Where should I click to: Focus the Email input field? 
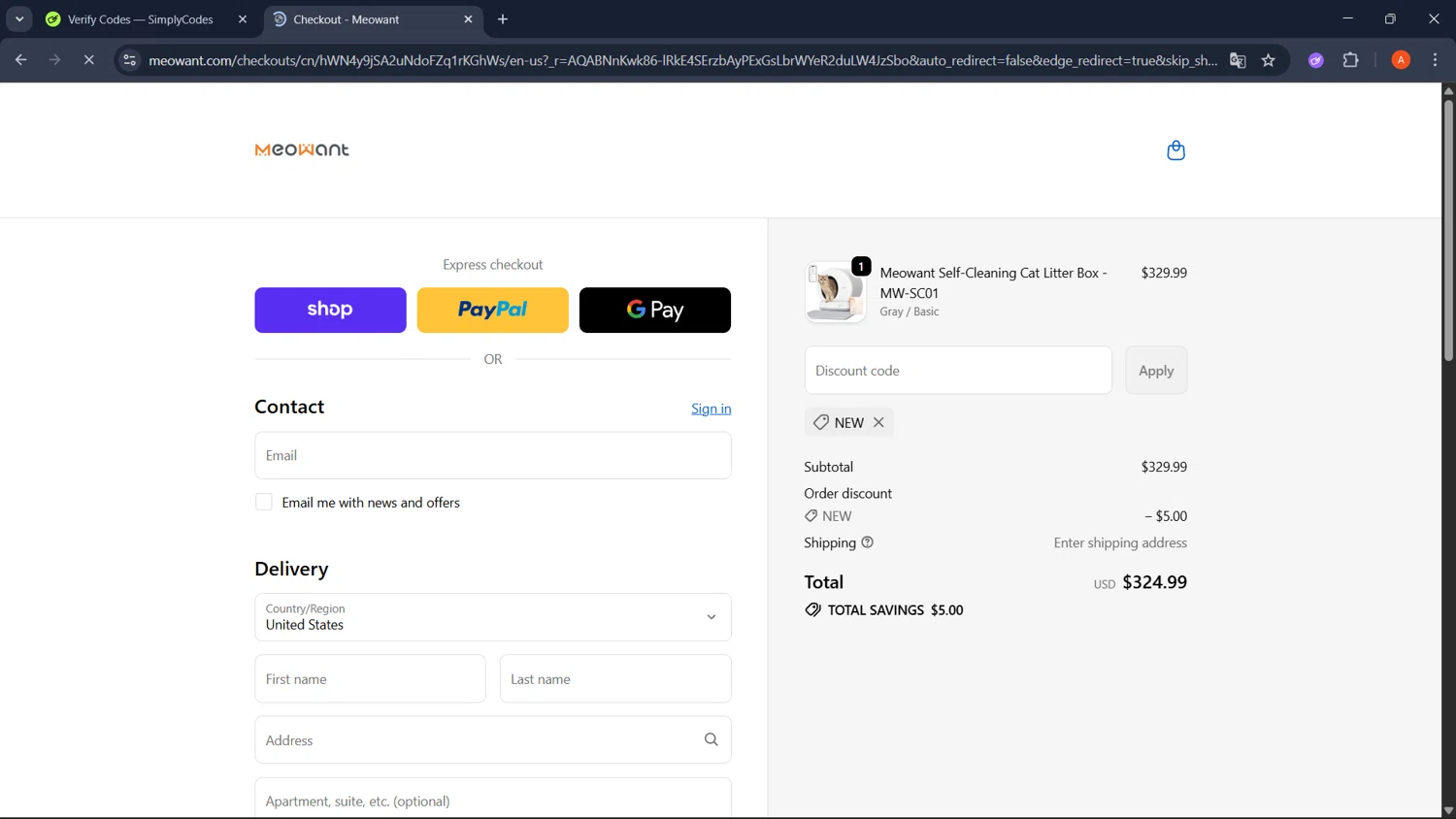tap(493, 455)
